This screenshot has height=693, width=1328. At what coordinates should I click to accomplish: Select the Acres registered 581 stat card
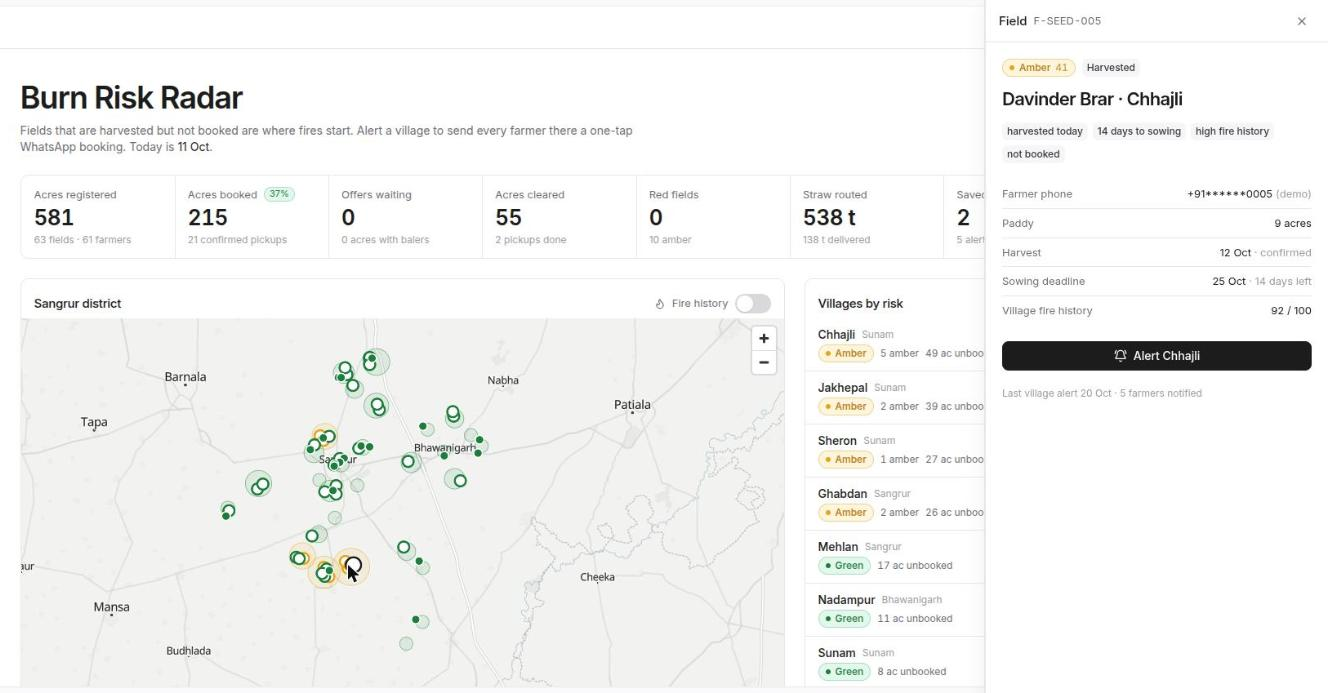[x=98, y=217]
